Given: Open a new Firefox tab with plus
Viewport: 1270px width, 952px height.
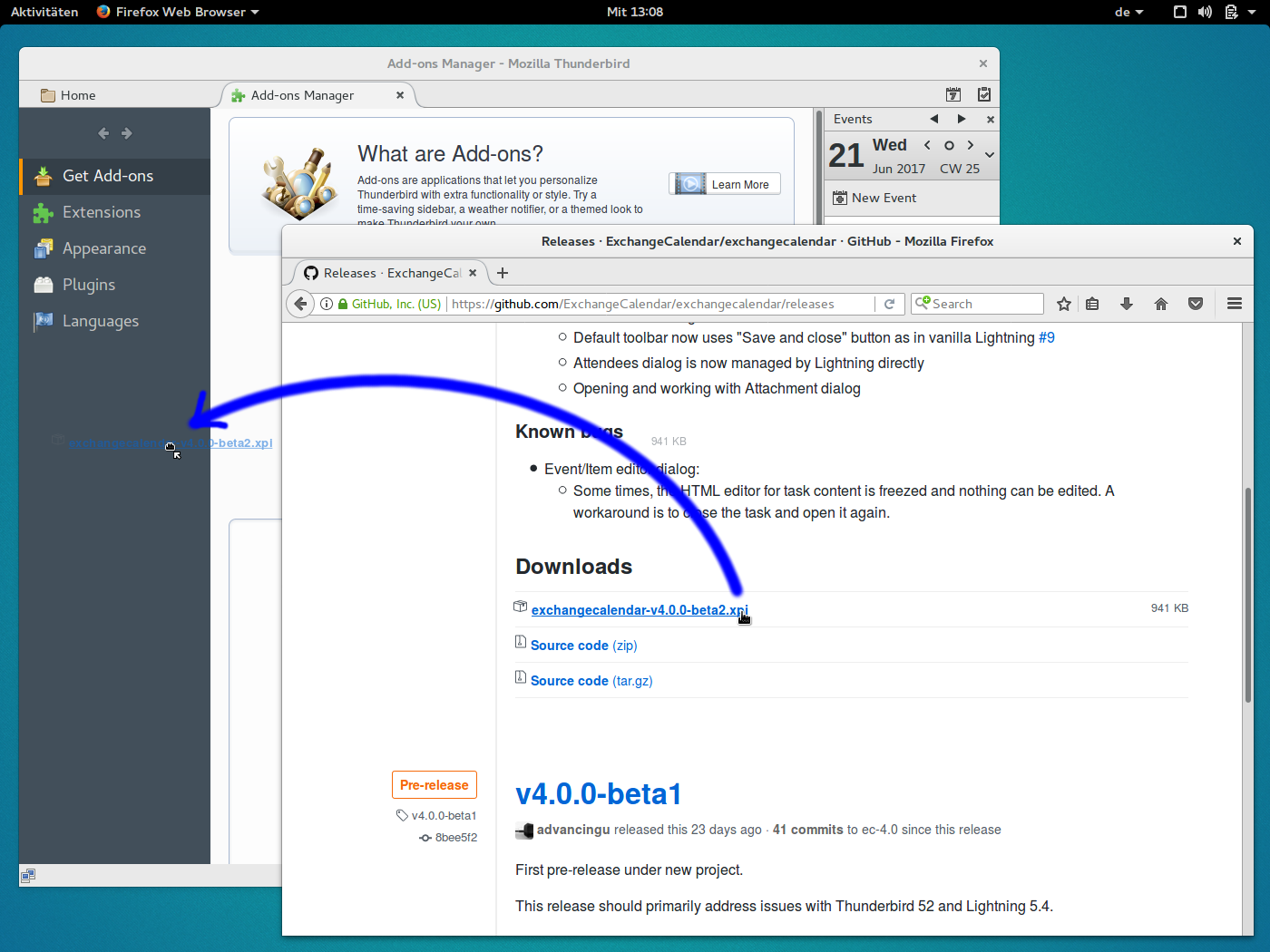Looking at the screenshot, I should click(503, 273).
